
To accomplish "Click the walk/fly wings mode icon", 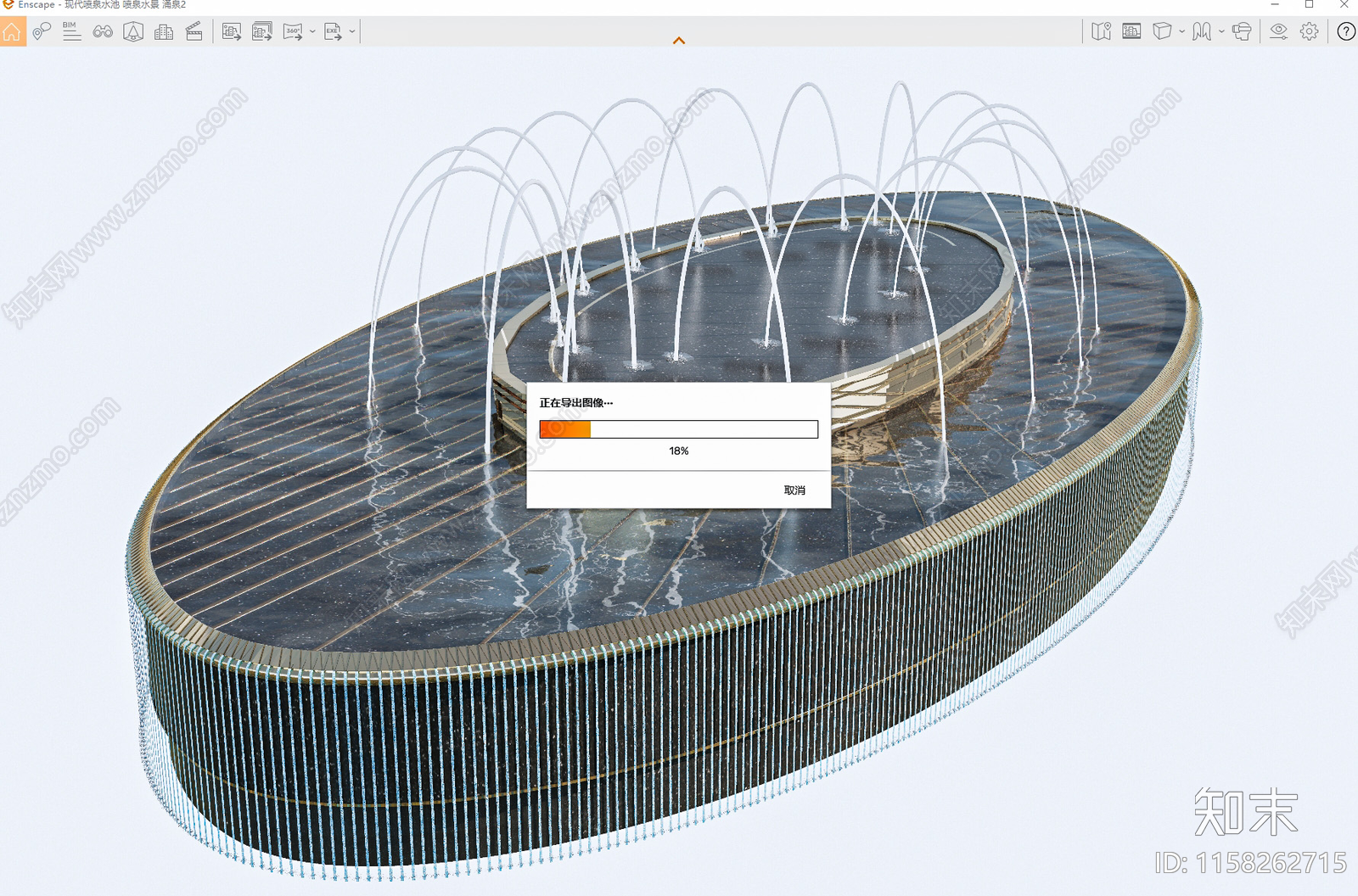I will (1202, 32).
